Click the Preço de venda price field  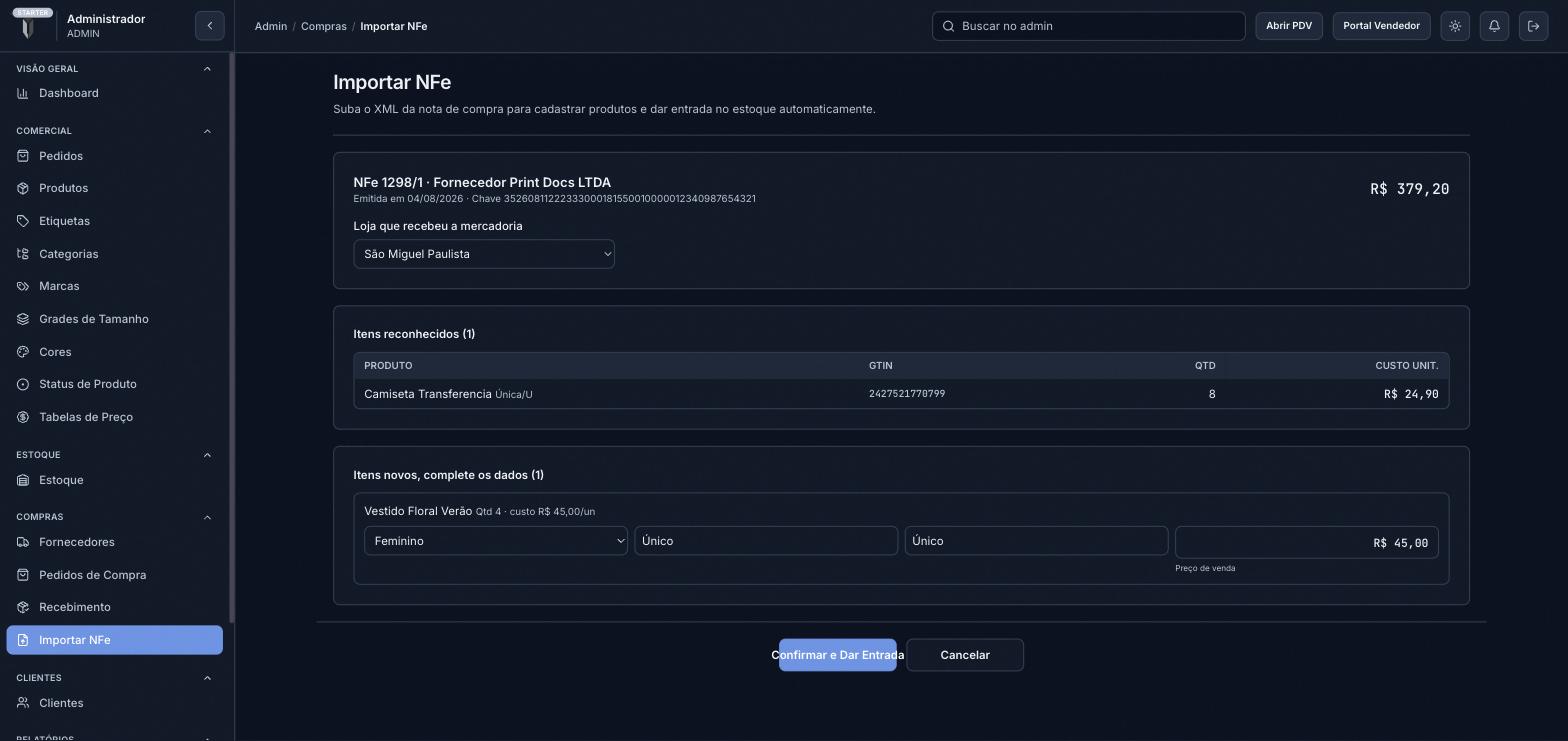pyautogui.click(x=1307, y=542)
